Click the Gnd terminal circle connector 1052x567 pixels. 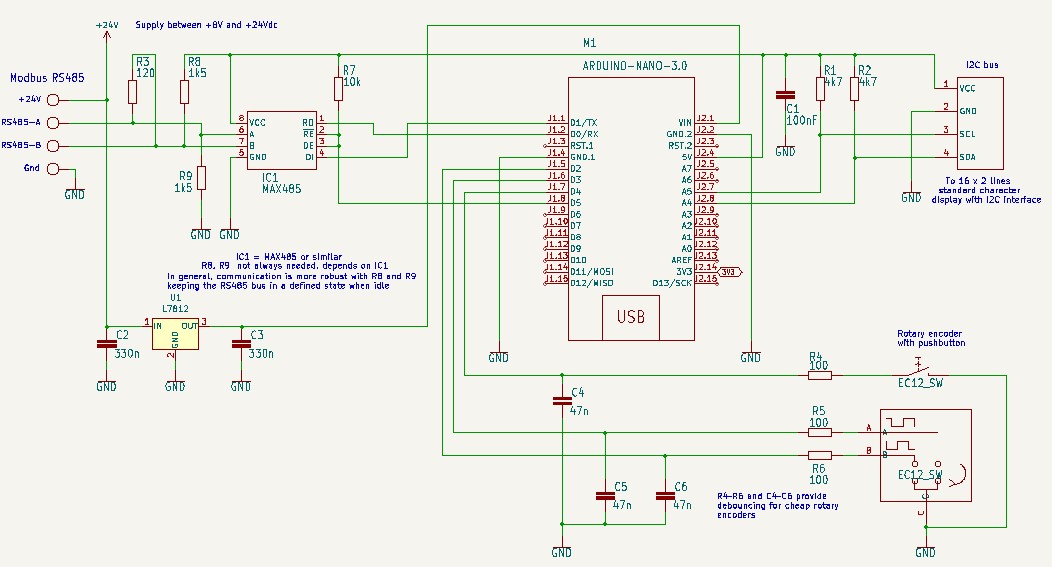point(53,168)
